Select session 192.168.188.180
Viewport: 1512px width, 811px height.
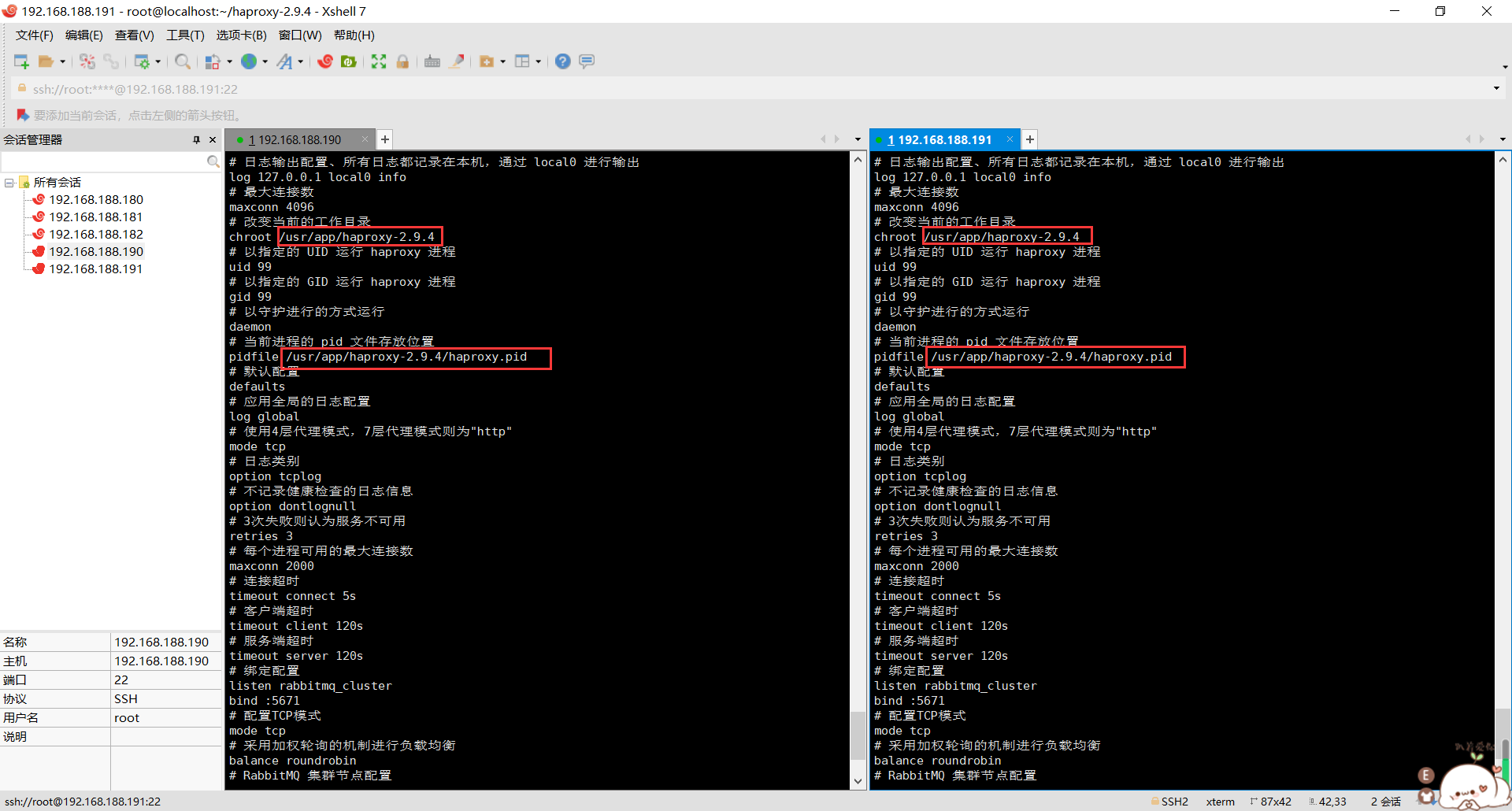pyautogui.click(x=96, y=200)
